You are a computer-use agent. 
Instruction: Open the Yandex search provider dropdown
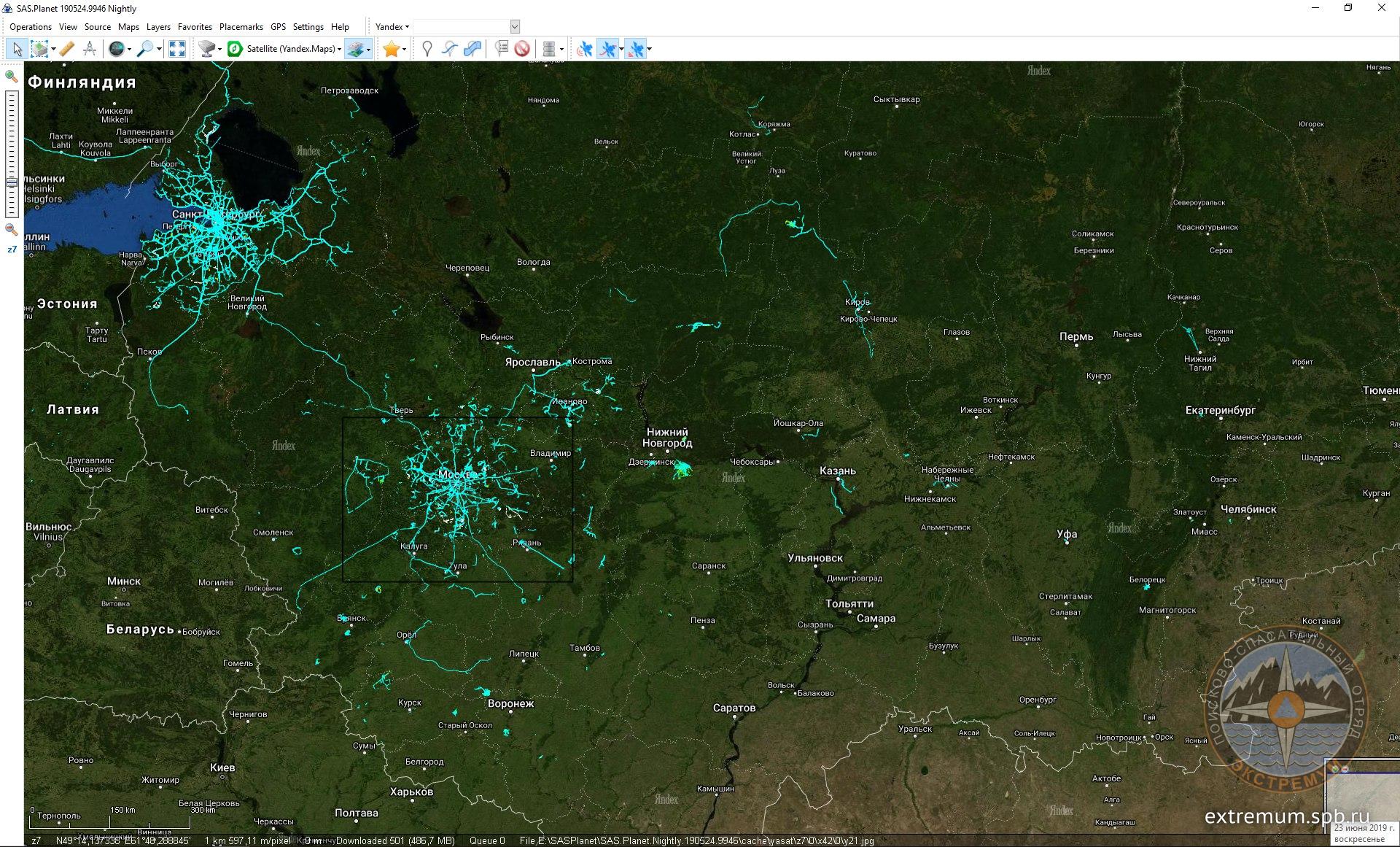point(392,27)
